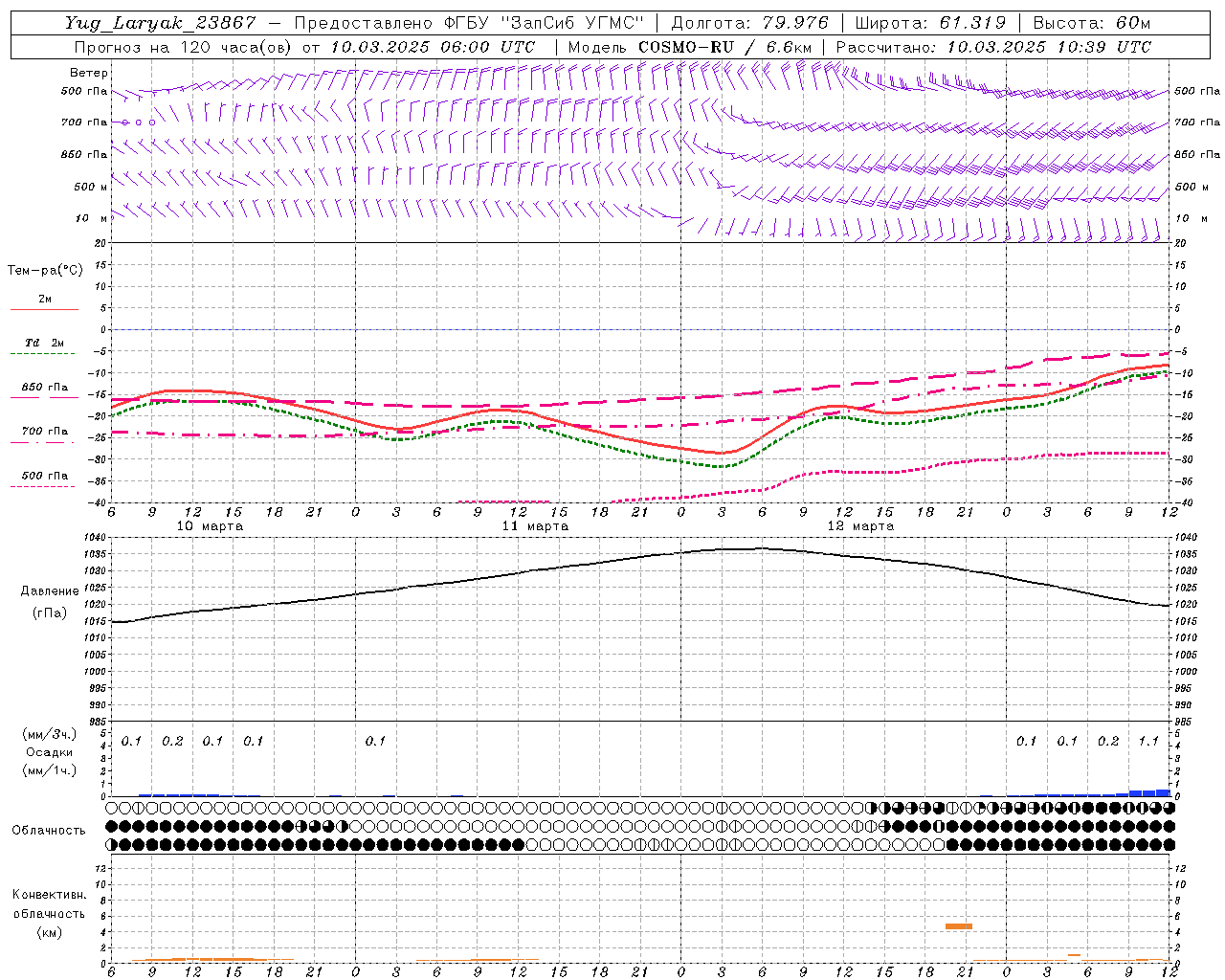The height and width of the screenshot is (980, 1225).
Task: Click the 700 гПа temperature legend entry
Action: 44,432
